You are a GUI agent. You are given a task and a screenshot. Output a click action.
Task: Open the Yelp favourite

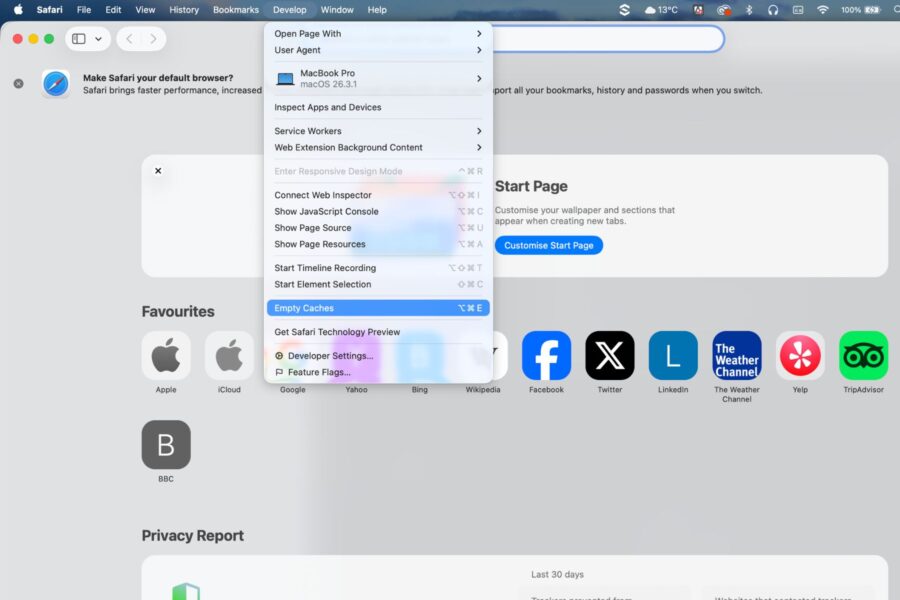(800, 355)
